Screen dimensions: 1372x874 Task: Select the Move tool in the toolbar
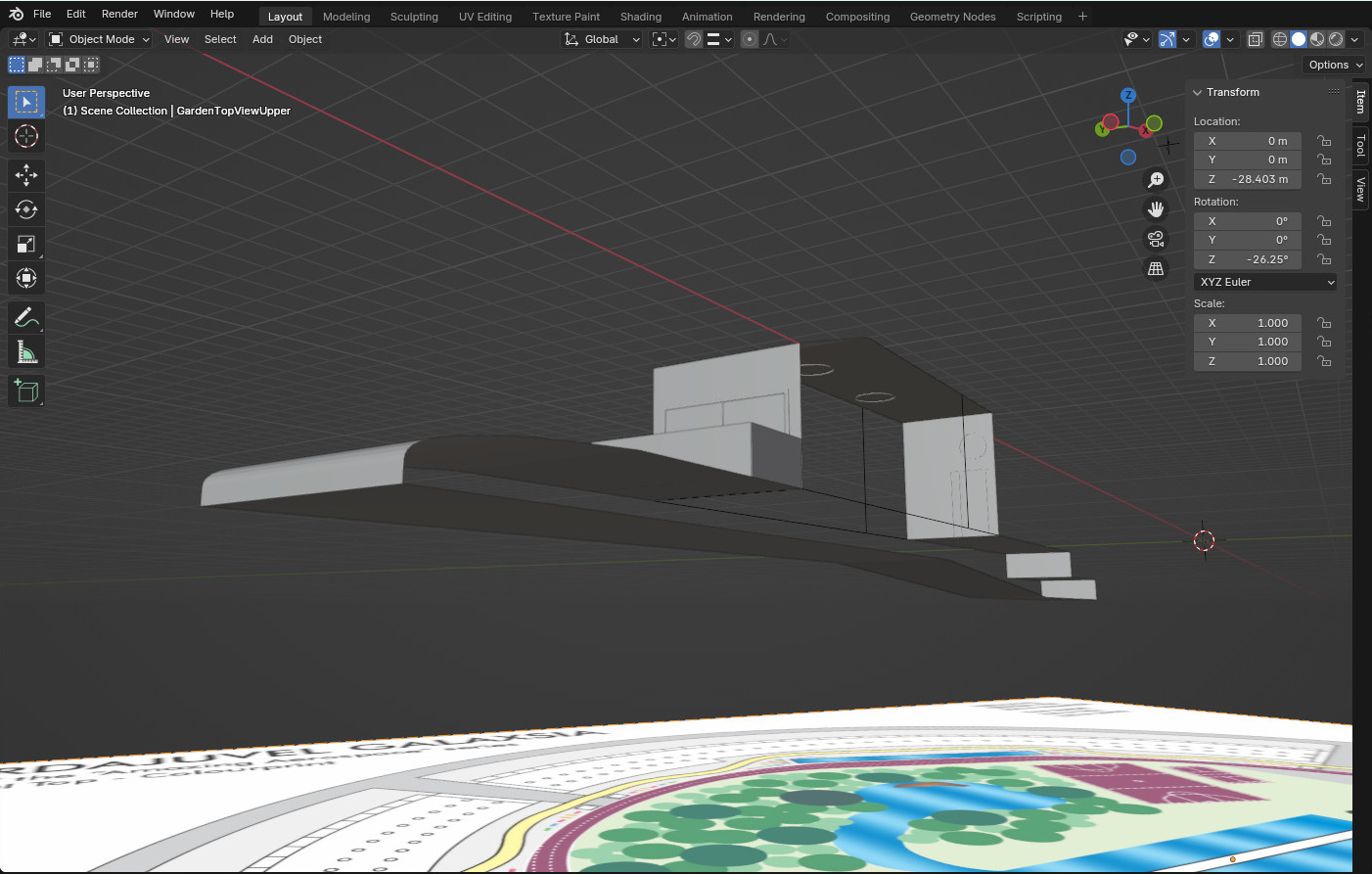[x=26, y=175]
